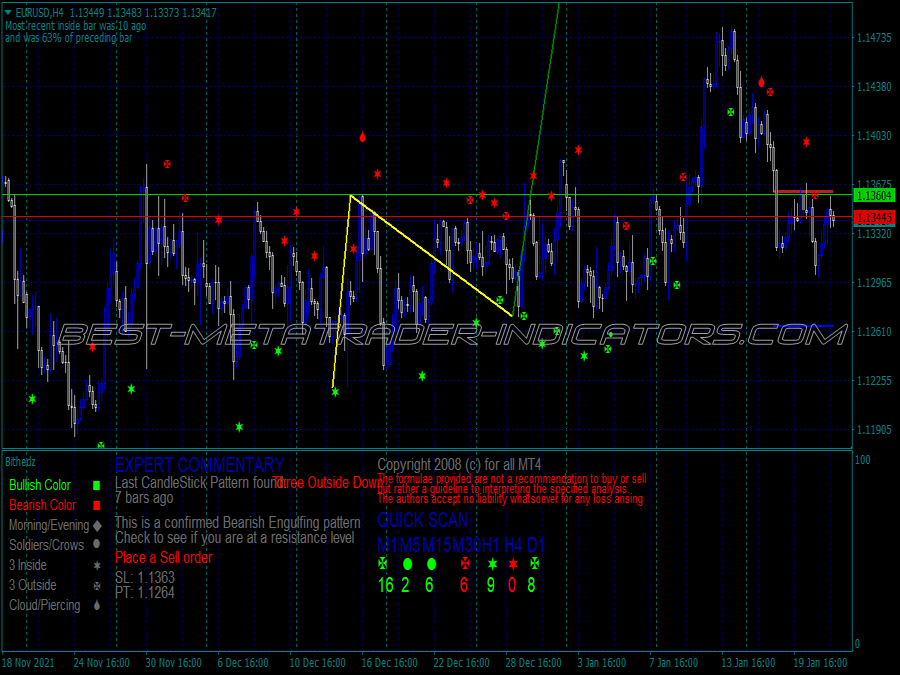Screen dimensions: 900x675
Task: Click the '16 Dec 16:00' time axis label
Action: (x=389, y=663)
